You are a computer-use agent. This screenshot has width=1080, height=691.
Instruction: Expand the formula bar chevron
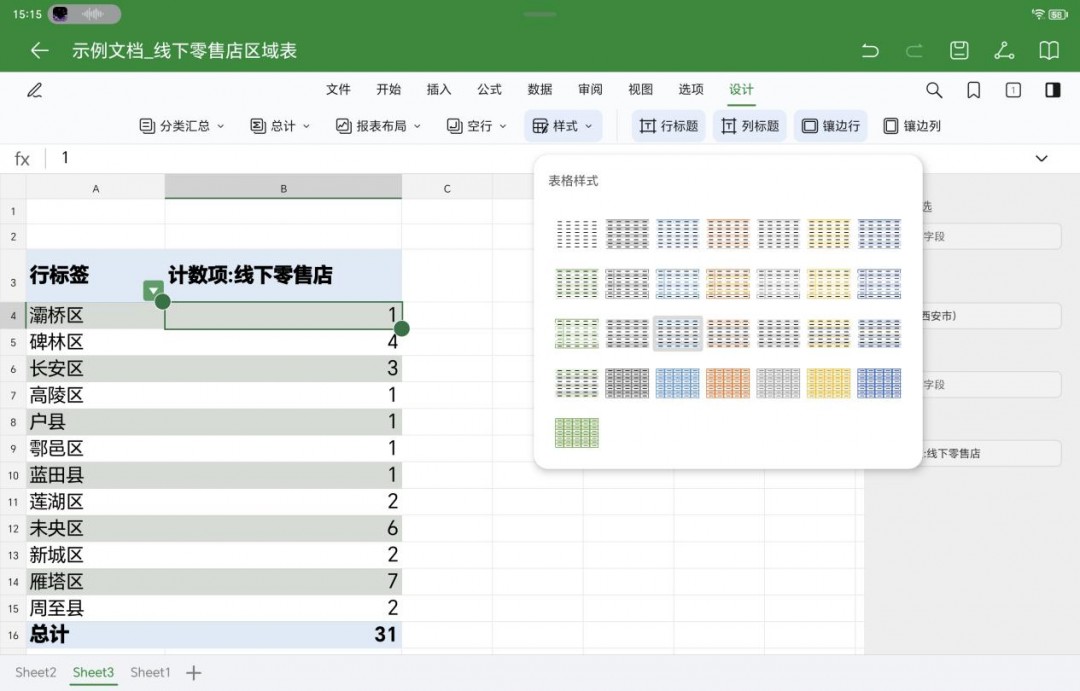click(x=1041, y=158)
